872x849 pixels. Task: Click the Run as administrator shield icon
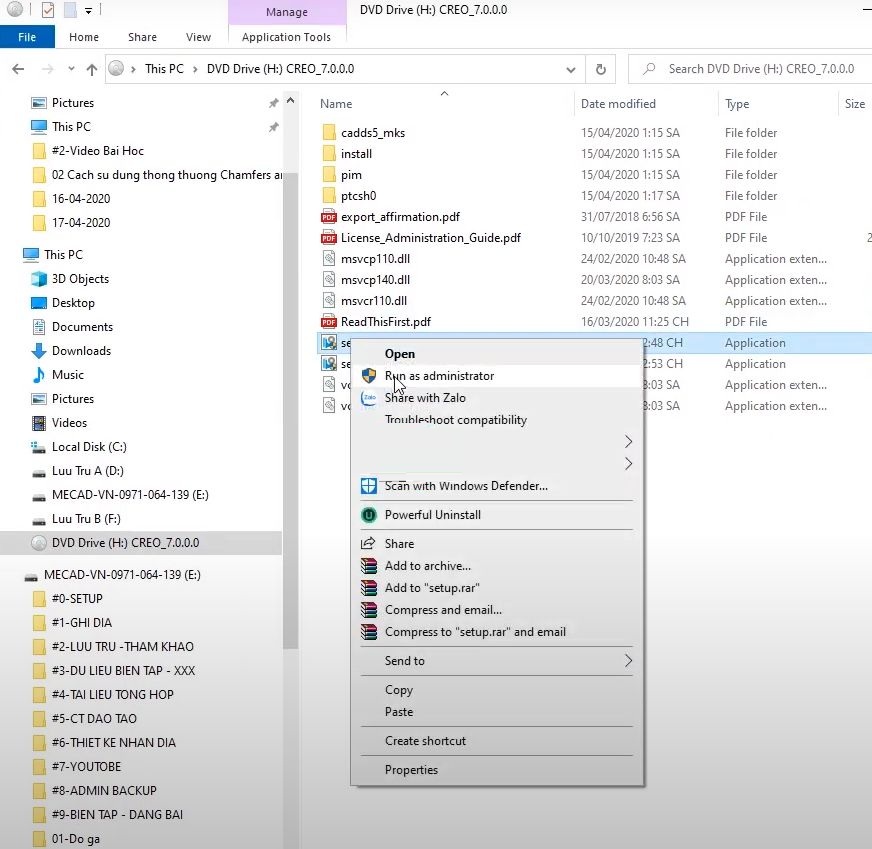(369, 376)
